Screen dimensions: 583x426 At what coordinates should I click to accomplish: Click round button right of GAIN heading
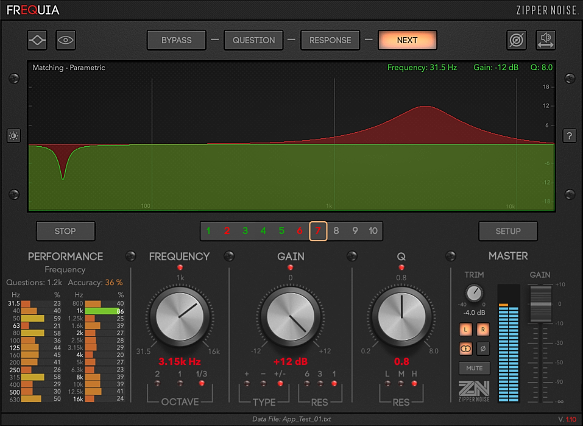tap(352, 256)
